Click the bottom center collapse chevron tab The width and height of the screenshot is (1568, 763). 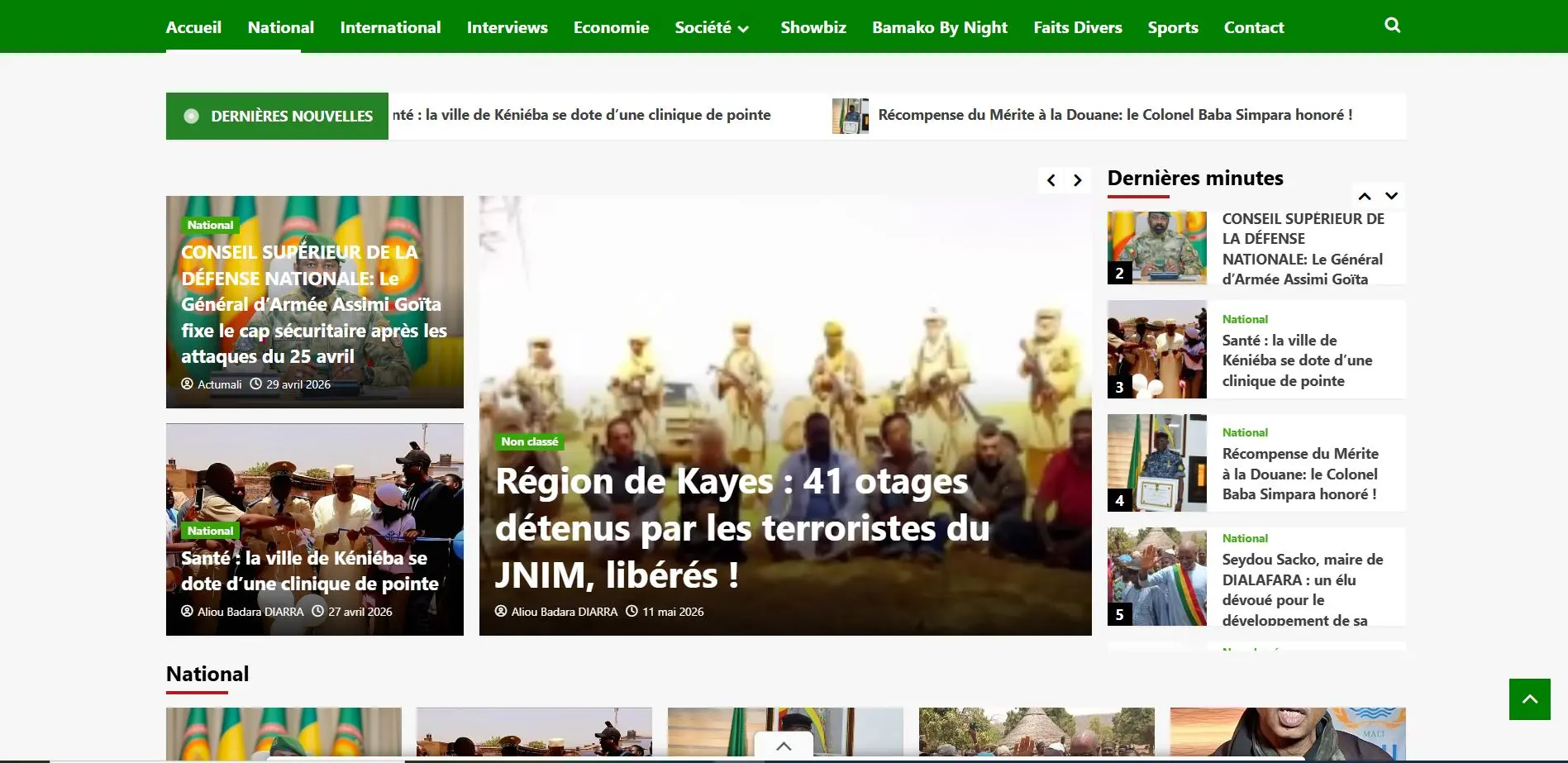click(784, 745)
